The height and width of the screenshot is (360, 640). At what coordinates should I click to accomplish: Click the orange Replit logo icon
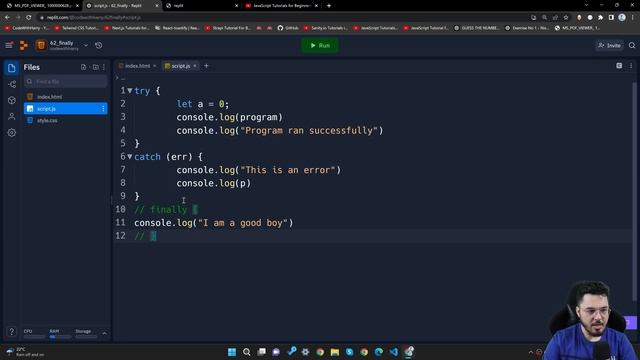(x=24, y=45)
